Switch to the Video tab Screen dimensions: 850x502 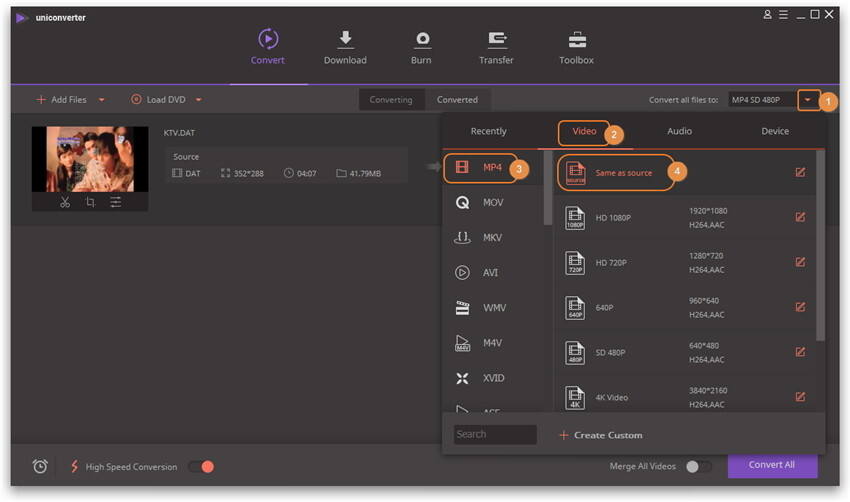click(x=584, y=132)
